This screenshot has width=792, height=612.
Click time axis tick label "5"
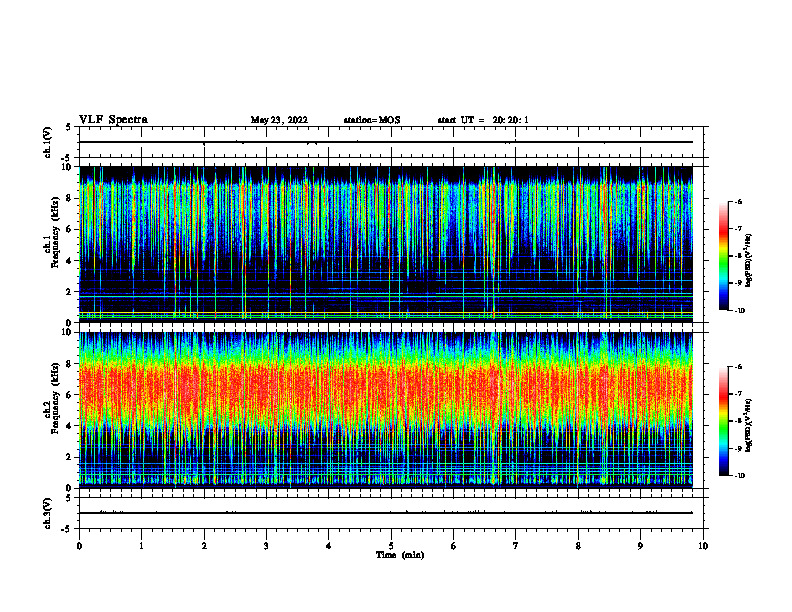[391, 546]
